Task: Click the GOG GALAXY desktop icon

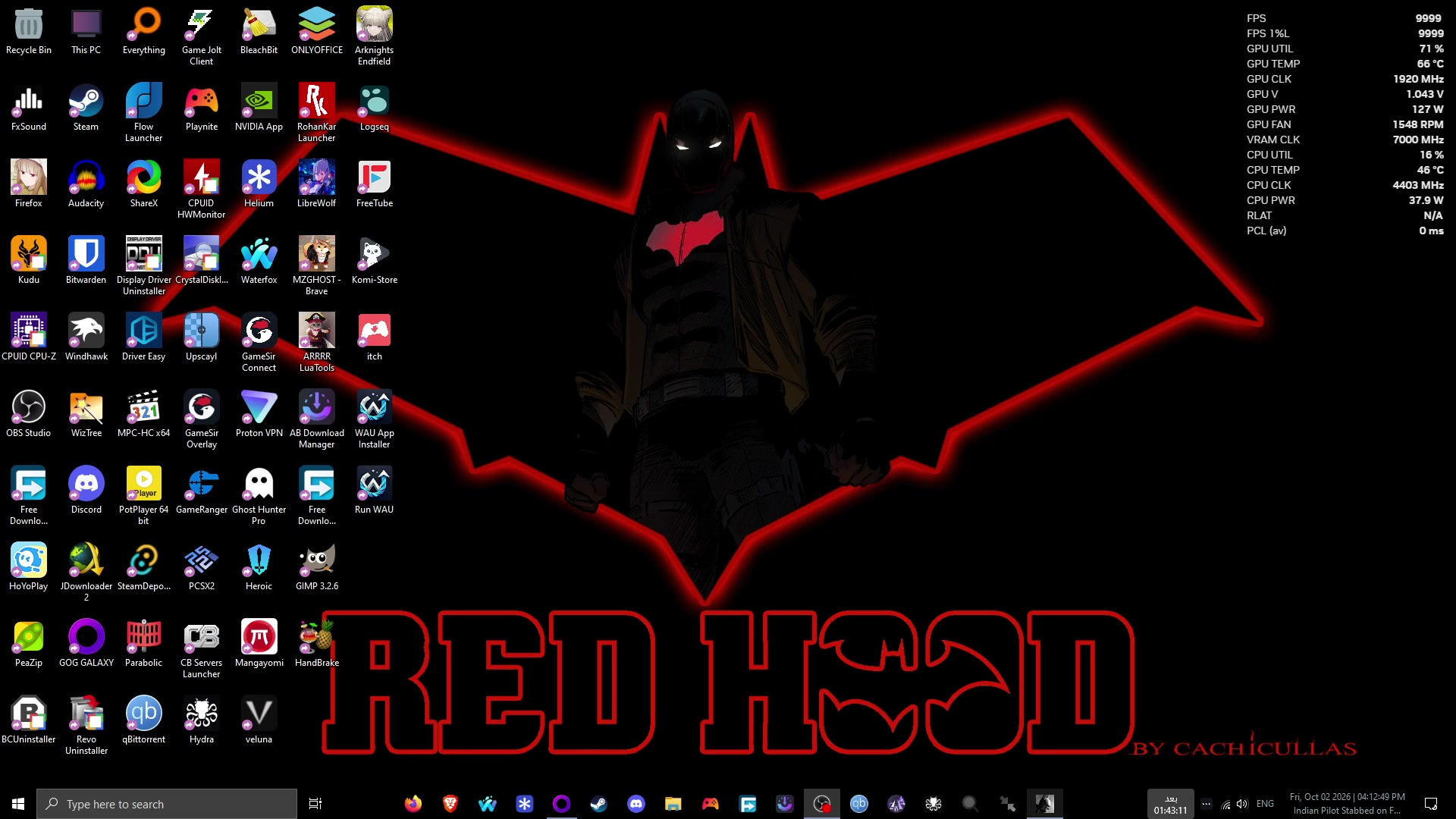Action: (86, 644)
